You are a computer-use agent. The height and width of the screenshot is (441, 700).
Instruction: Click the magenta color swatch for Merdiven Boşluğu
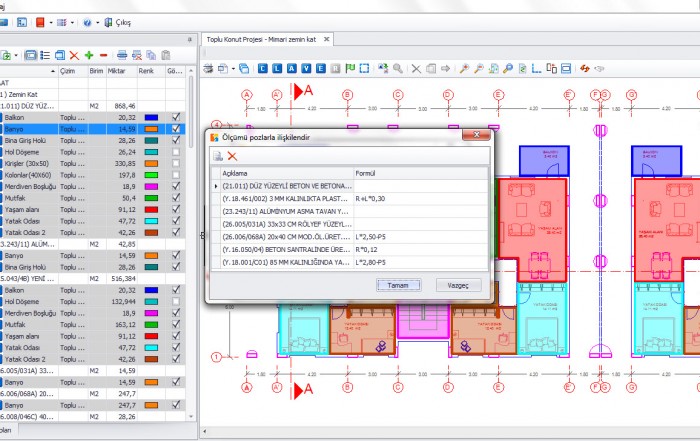(150, 186)
